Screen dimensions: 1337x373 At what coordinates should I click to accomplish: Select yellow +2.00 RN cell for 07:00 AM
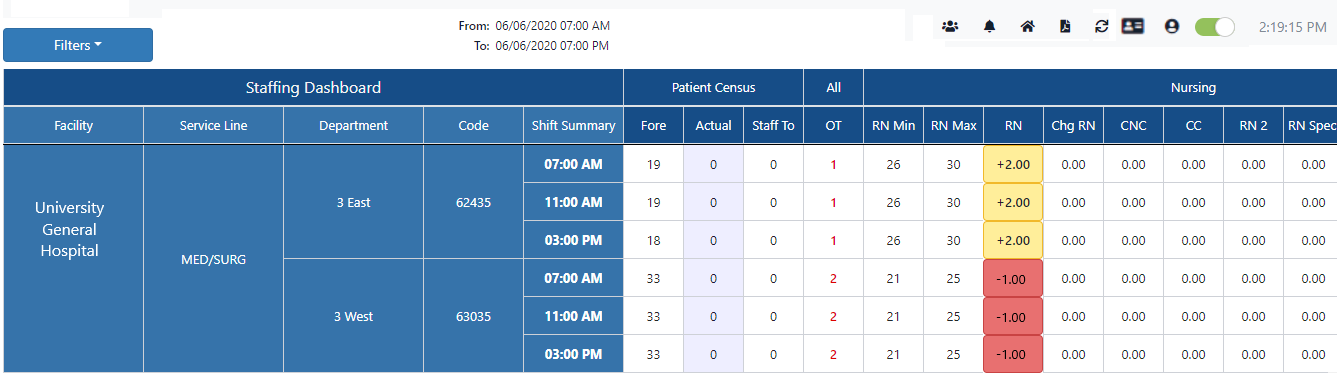pyautogui.click(x=1013, y=164)
